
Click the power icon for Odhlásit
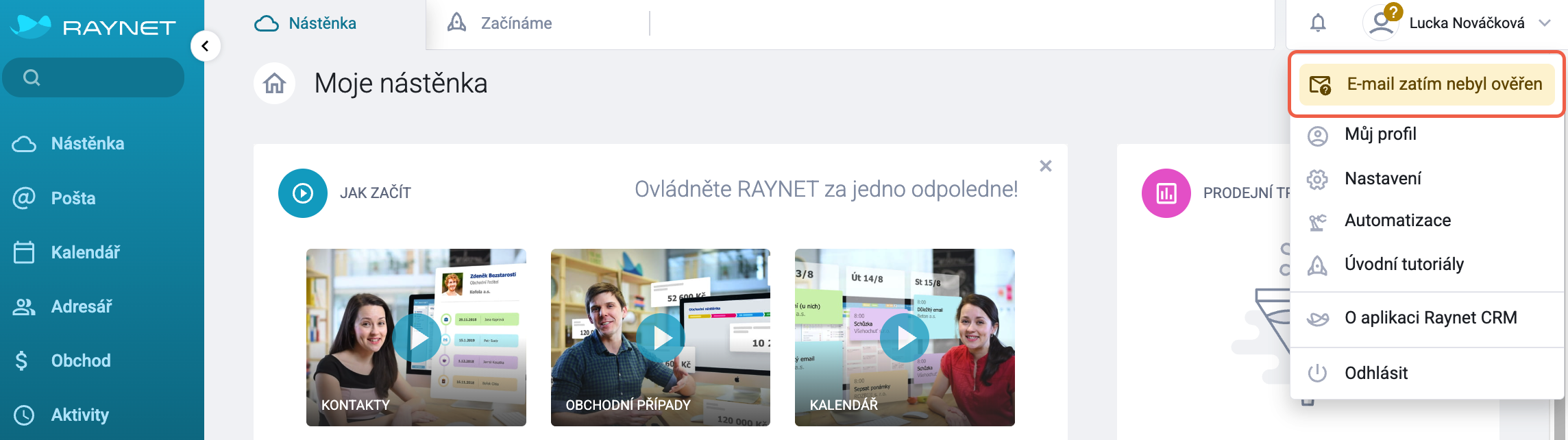point(1317,374)
